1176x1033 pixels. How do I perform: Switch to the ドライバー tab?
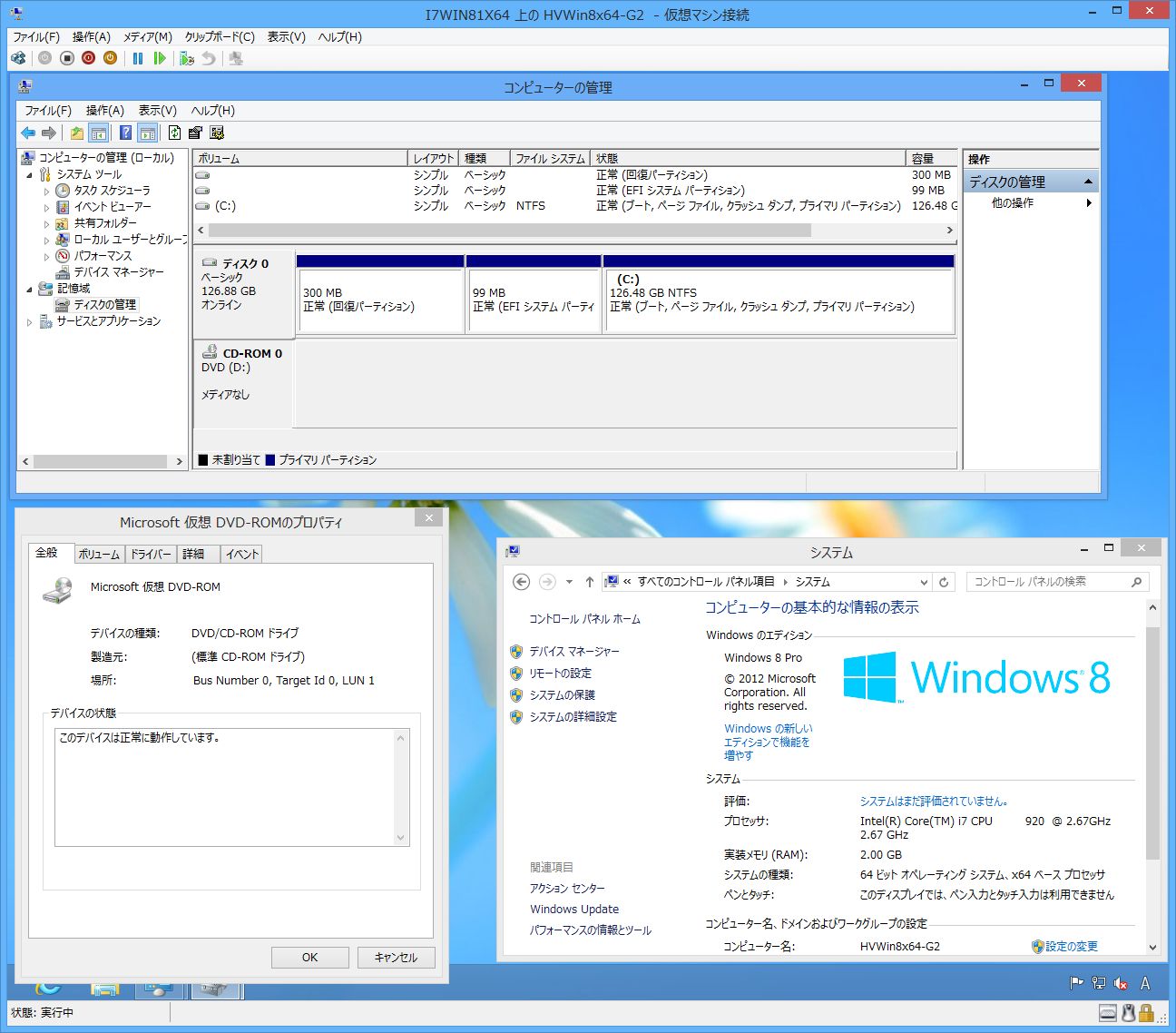[151, 554]
